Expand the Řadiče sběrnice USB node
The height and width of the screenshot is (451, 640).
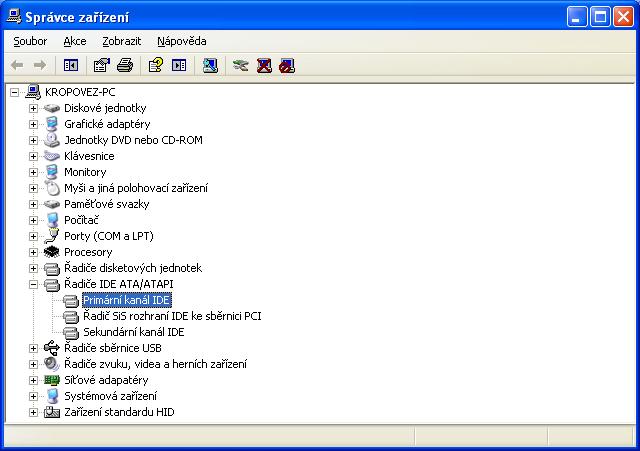(x=33, y=348)
